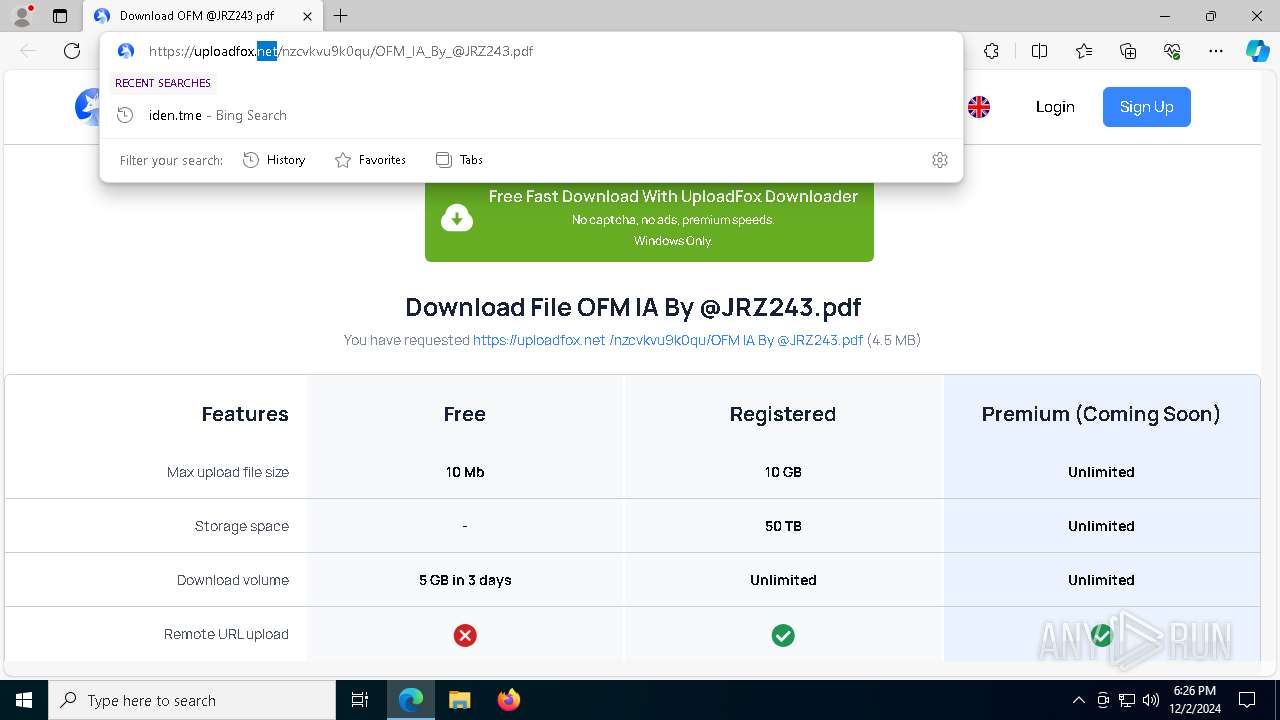Open the uploadfox.net requested file link
The image size is (1280, 720).
click(668, 340)
